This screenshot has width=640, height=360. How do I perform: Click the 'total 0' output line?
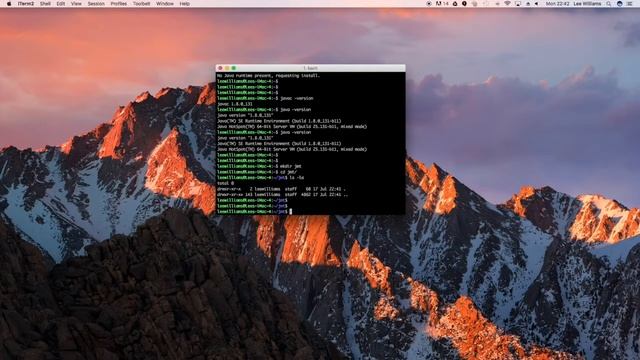226,184
